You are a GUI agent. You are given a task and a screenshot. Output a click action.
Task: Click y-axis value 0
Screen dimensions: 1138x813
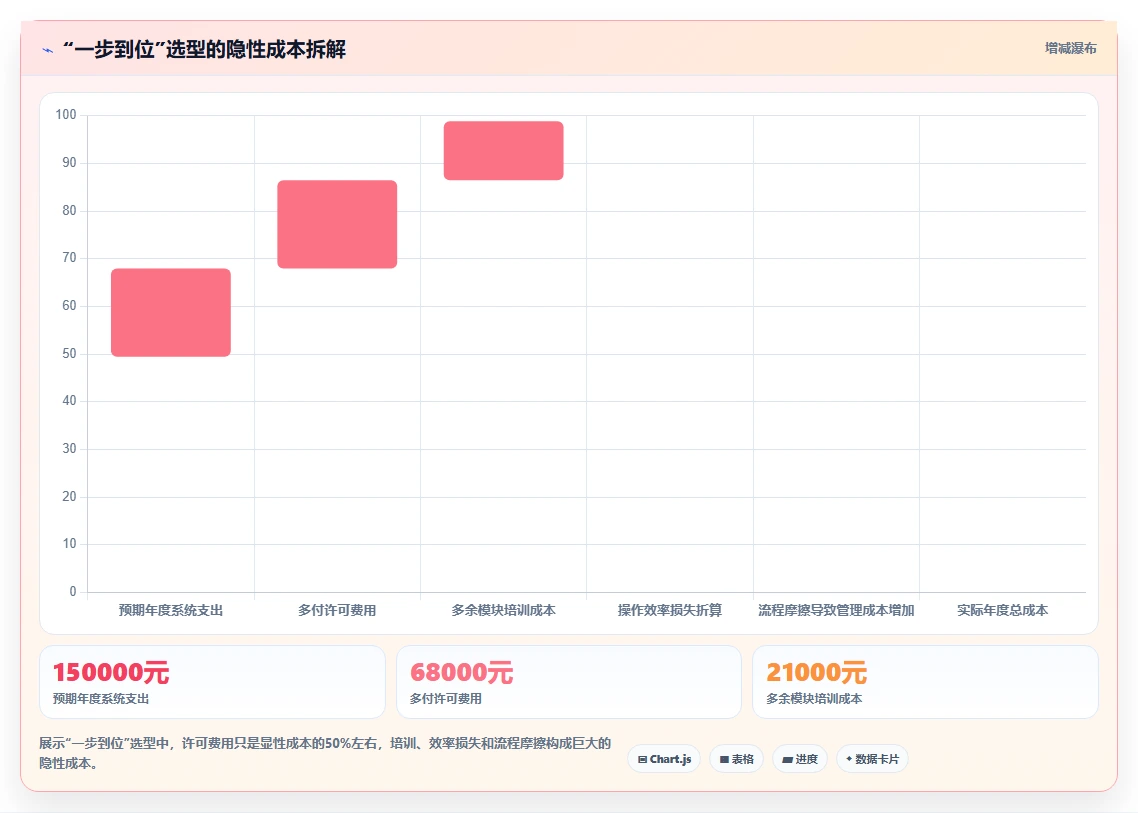click(x=73, y=592)
